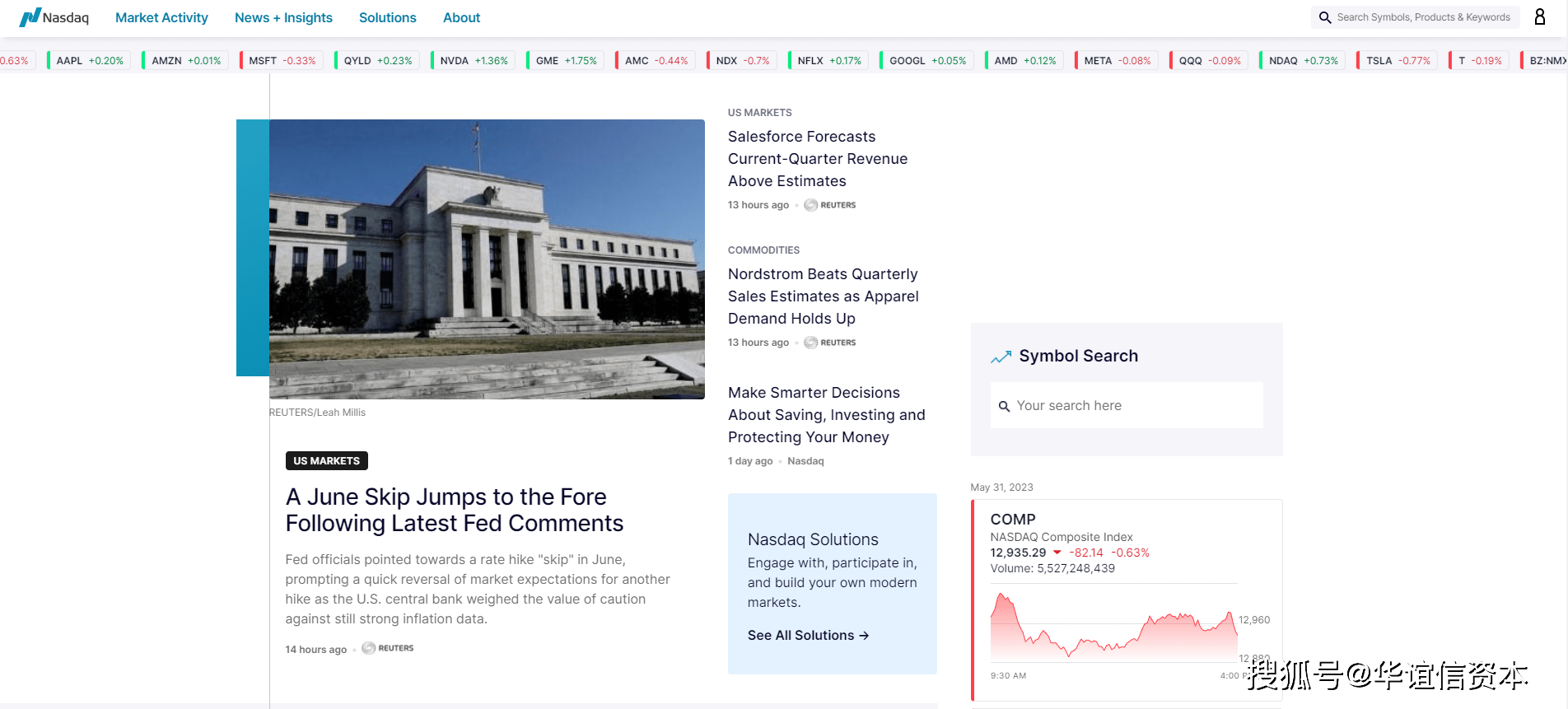Viewport: 1568px width, 709px height.
Task: Select GME ticker chip
Action: coord(566,60)
